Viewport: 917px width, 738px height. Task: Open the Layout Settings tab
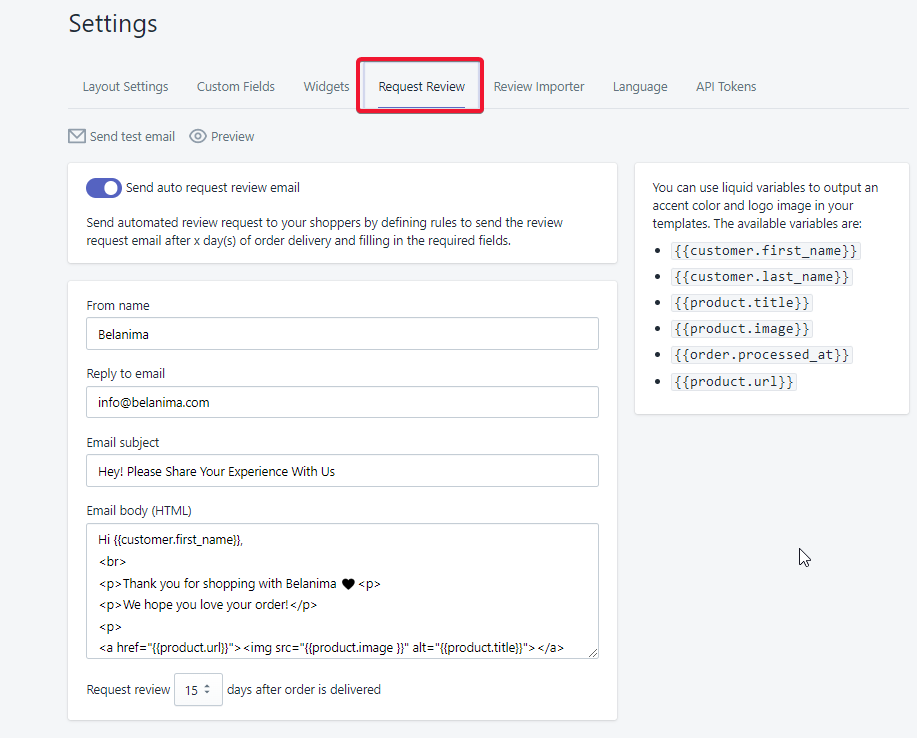pyautogui.click(x=125, y=87)
